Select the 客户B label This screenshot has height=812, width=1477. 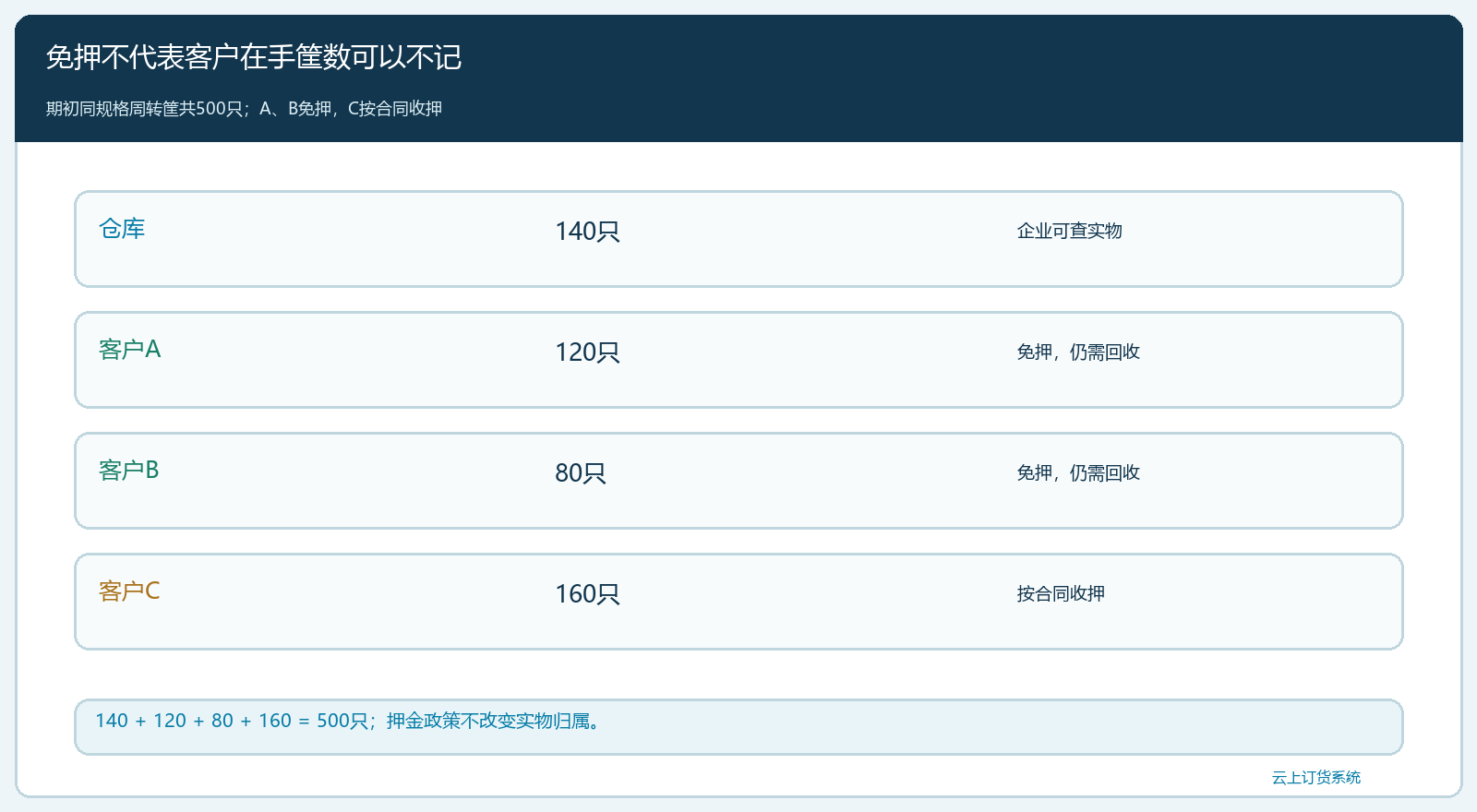tap(129, 471)
